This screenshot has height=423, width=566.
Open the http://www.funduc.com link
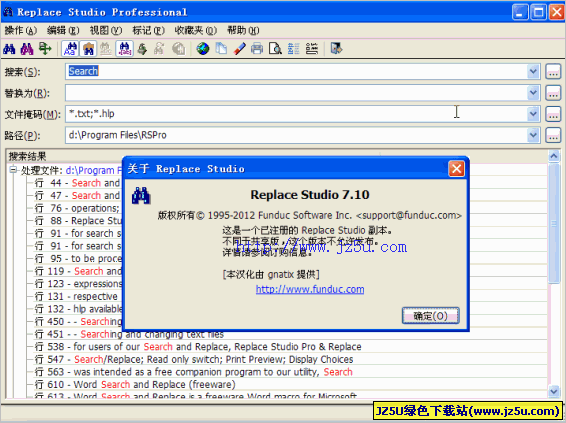(x=310, y=289)
